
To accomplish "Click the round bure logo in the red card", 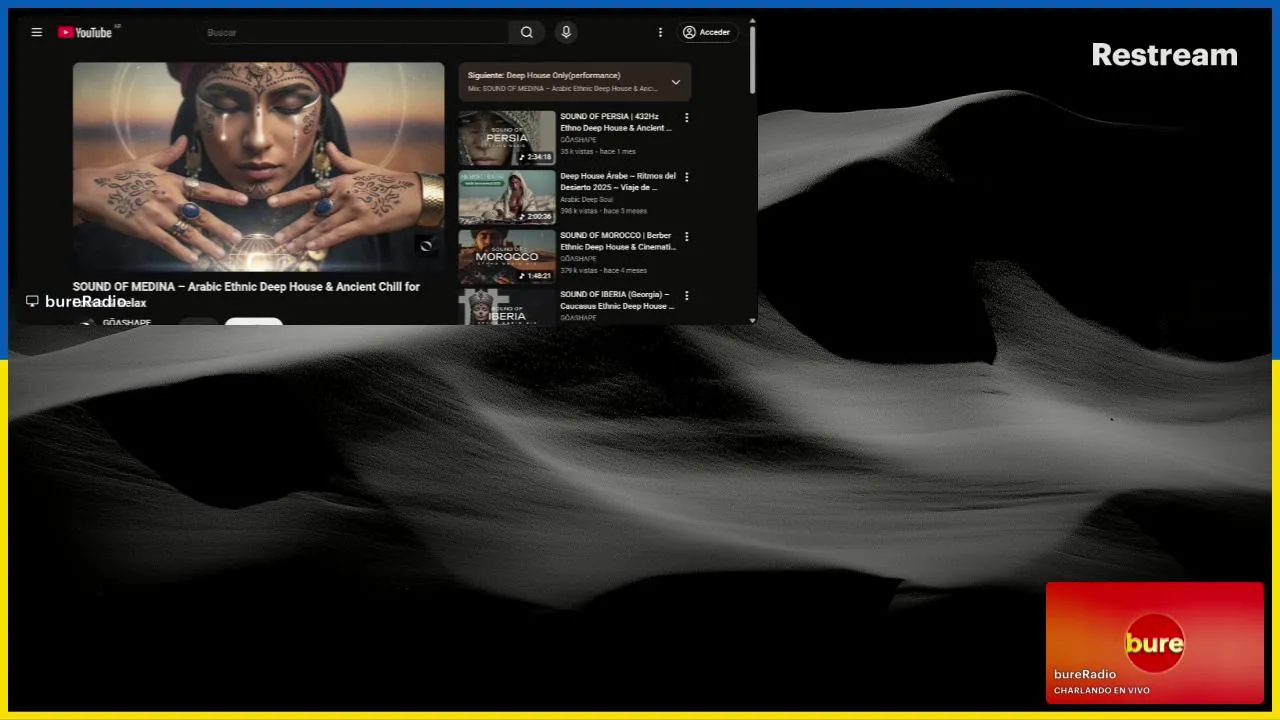I will tap(1155, 643).
